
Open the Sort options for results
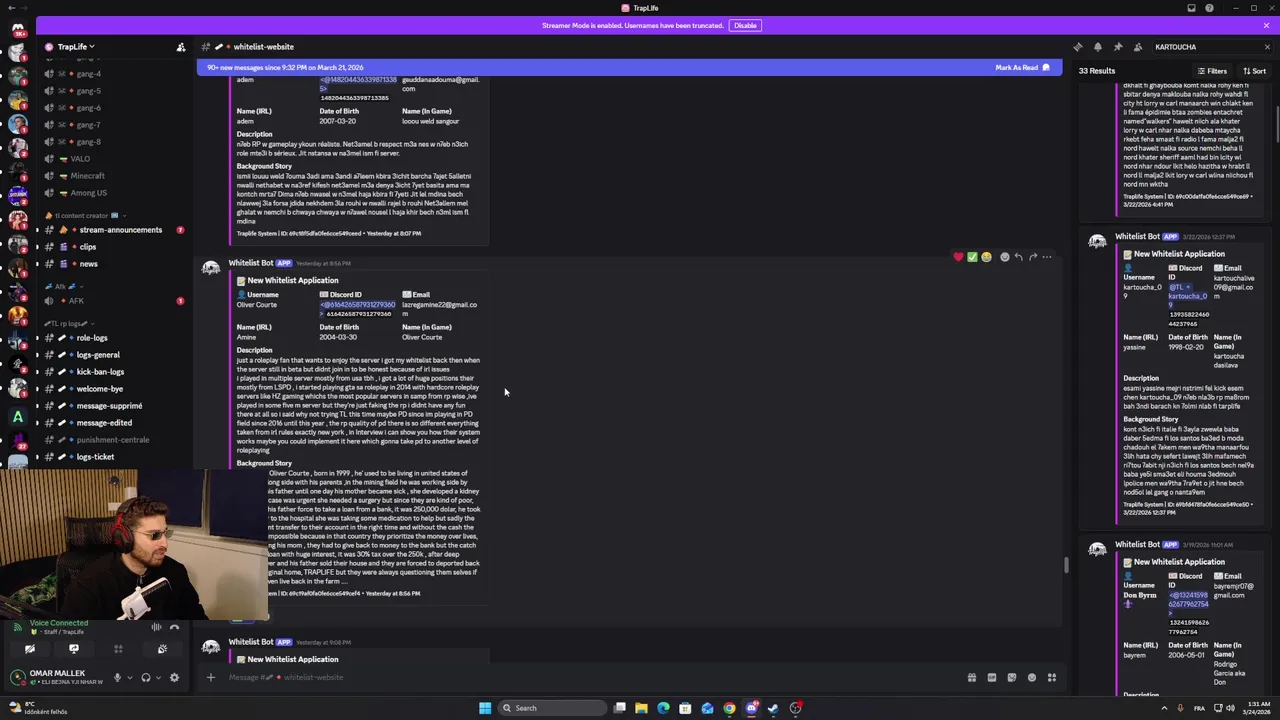click(1254, 71)
